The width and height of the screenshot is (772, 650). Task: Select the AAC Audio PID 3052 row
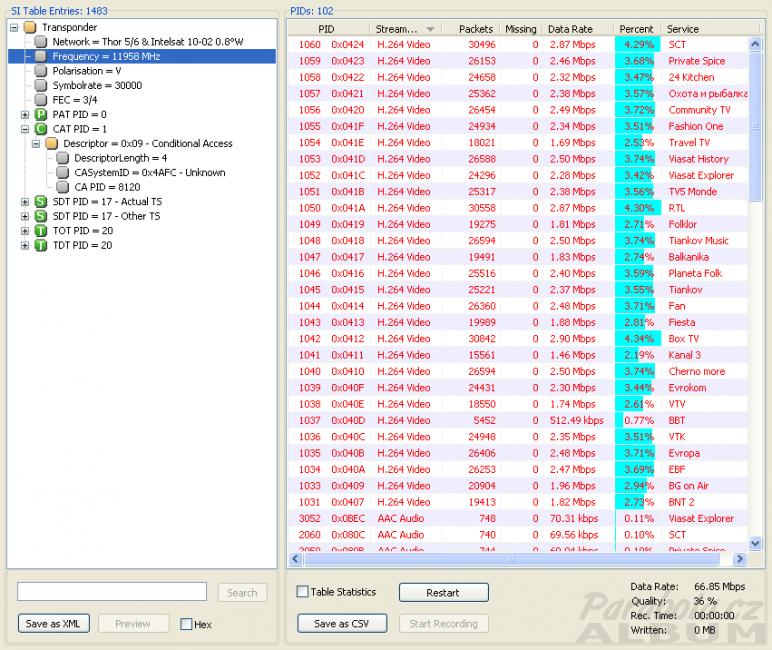(518, 518)
